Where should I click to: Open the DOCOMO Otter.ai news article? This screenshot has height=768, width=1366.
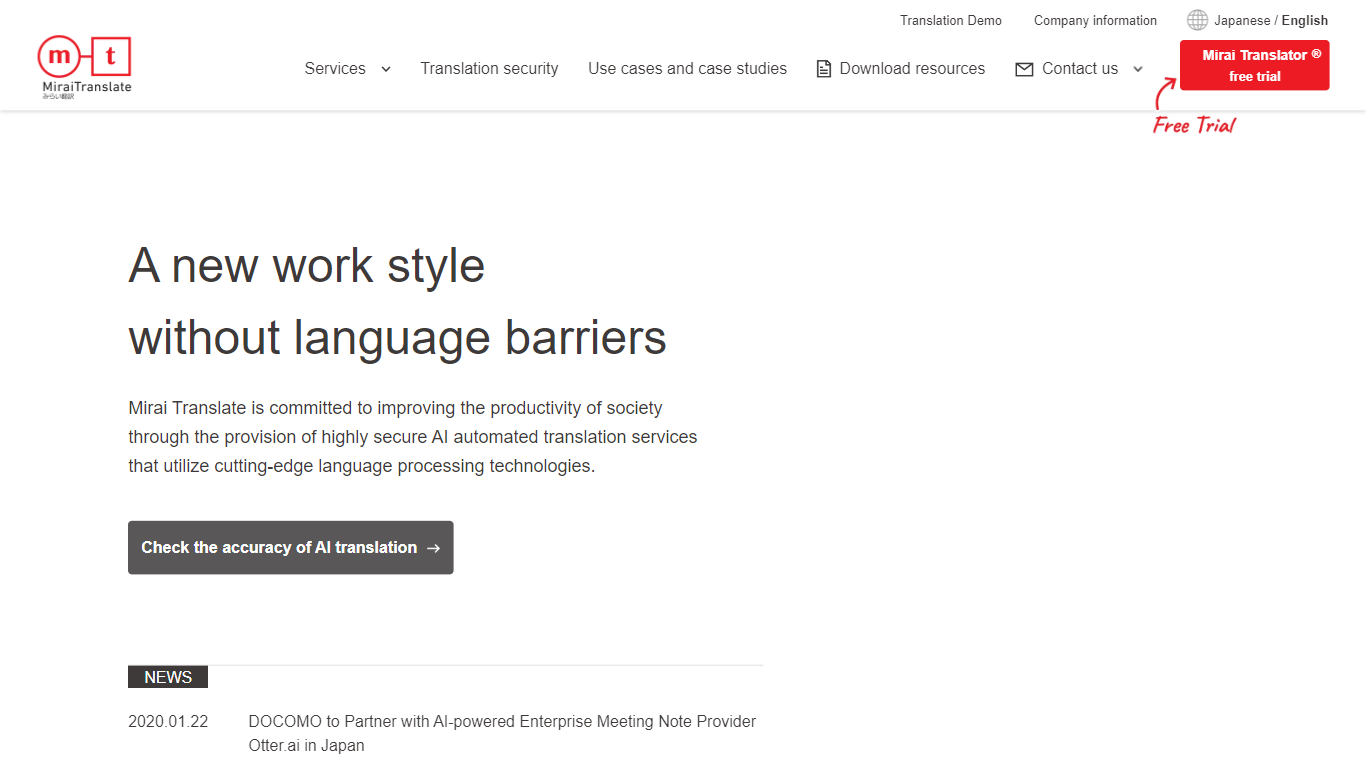(502, 733)
